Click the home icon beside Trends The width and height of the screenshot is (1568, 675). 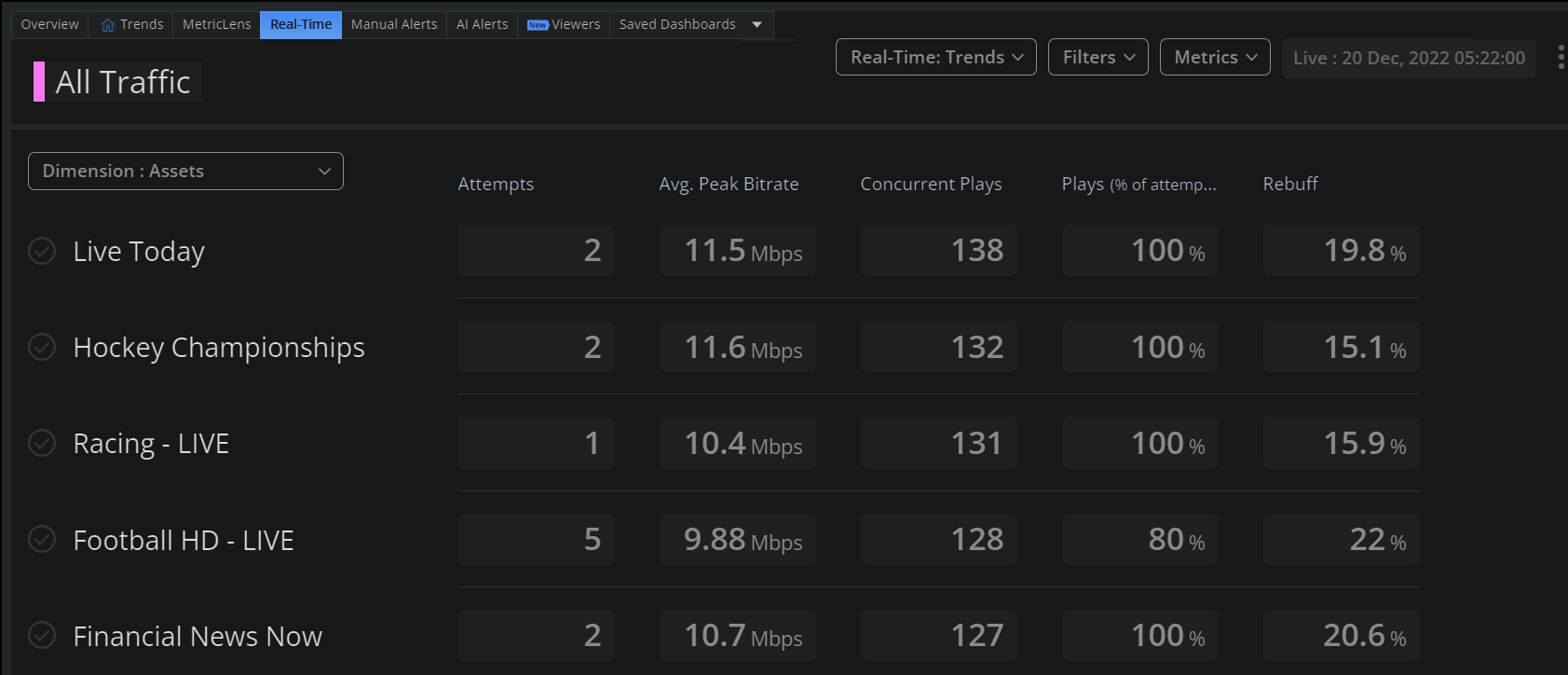coord(108,25)
